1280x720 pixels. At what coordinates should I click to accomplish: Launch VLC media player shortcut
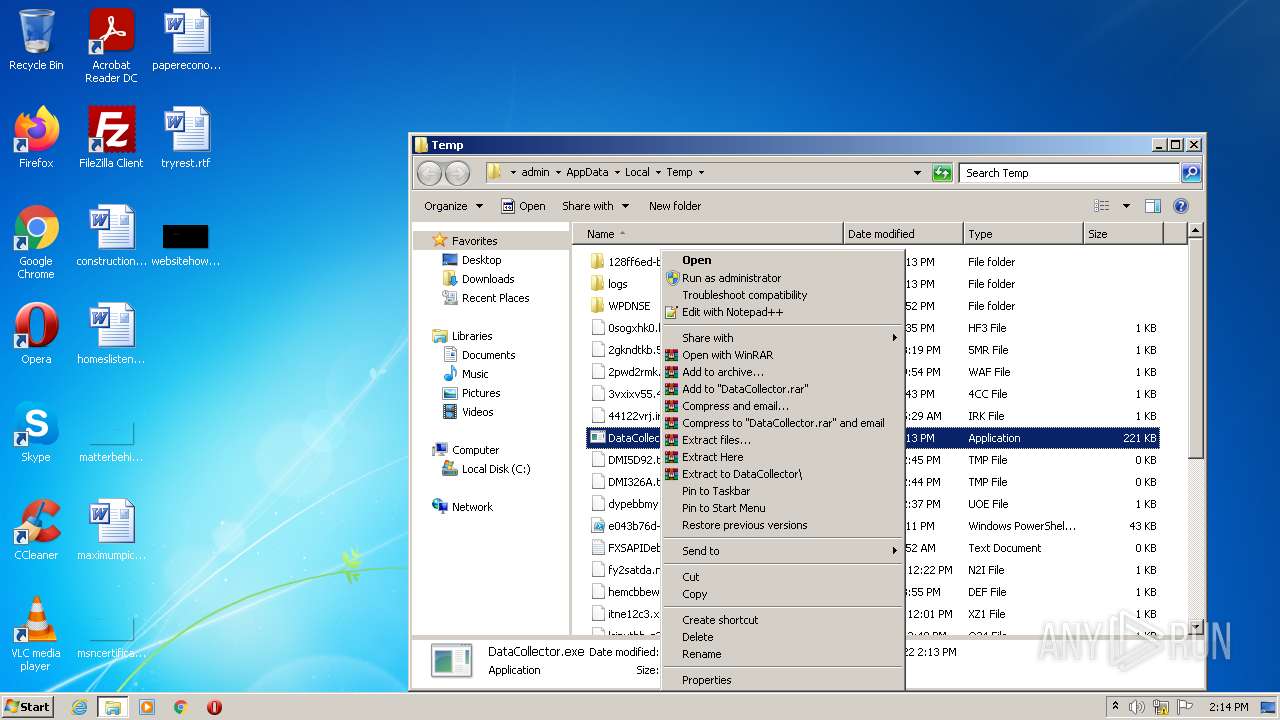pyautogui.click(x=36, y=634)
